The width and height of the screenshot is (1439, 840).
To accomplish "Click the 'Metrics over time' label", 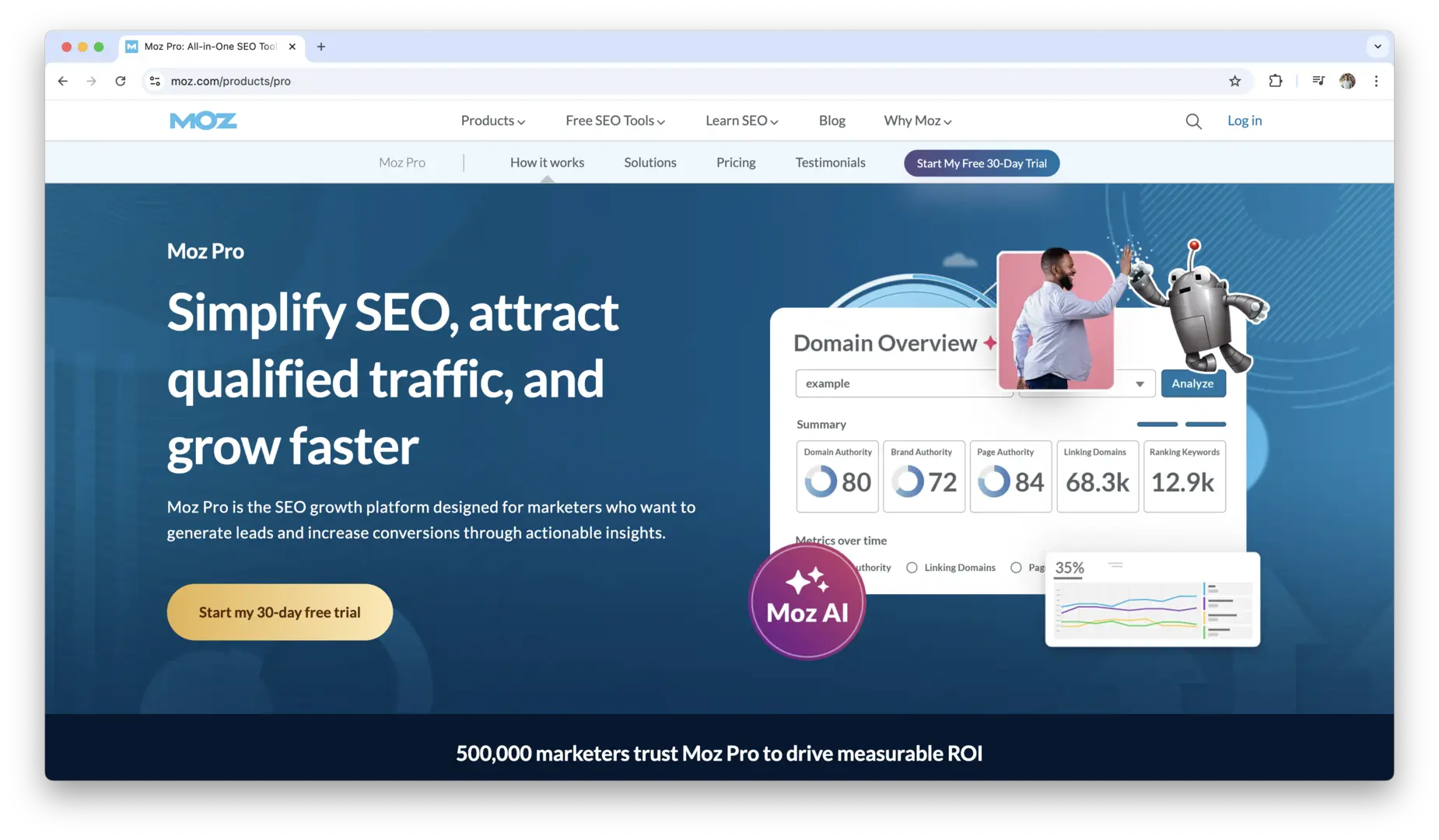I will coord(841,541).
